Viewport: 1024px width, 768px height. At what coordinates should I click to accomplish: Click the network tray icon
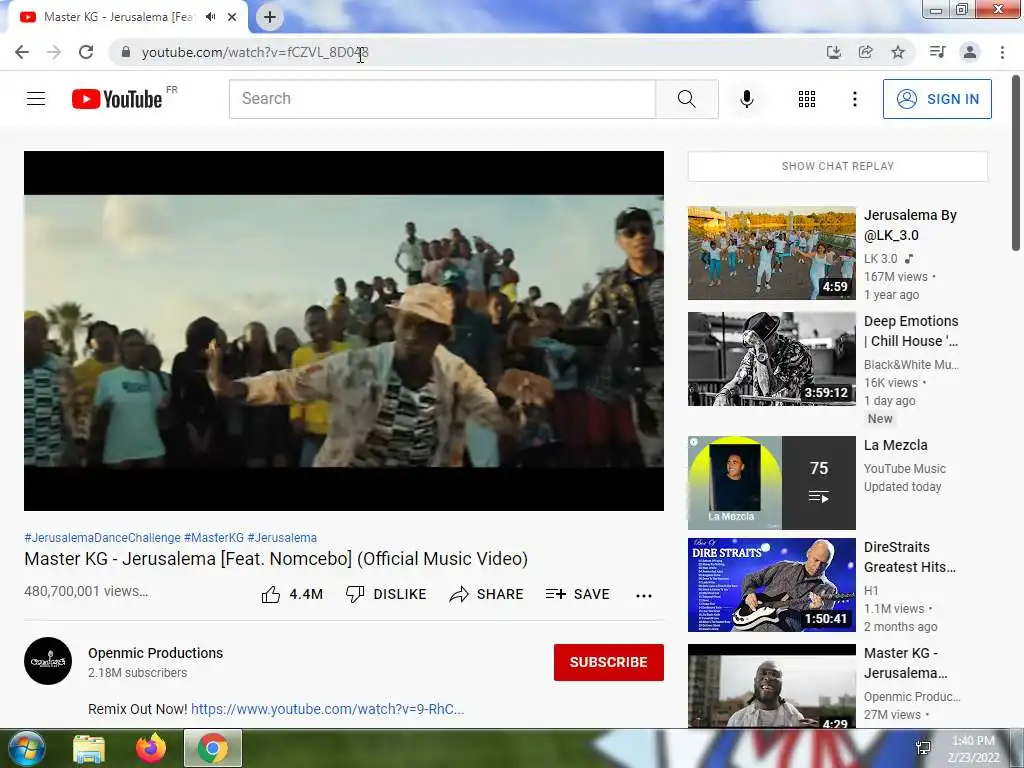pos(923,748)
